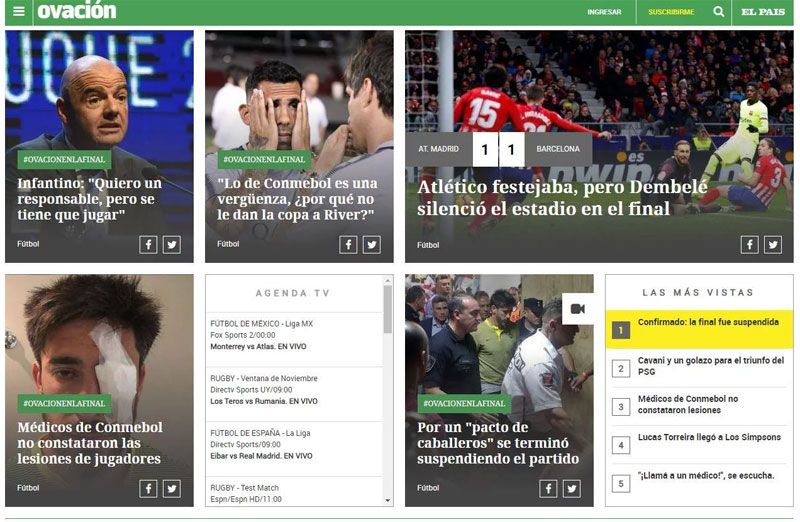
Task: Click the Agenda TV scrollbar down arrow
Action: (x=388, y=500)
